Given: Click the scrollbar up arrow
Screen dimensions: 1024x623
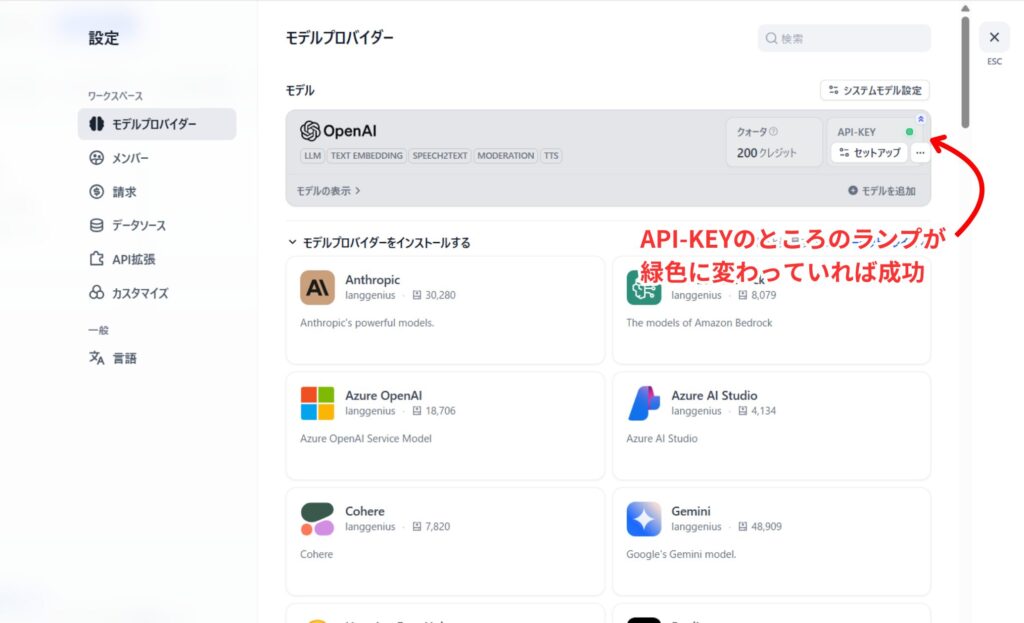Looking at the screenshot, I should click(x=965, y=8).
